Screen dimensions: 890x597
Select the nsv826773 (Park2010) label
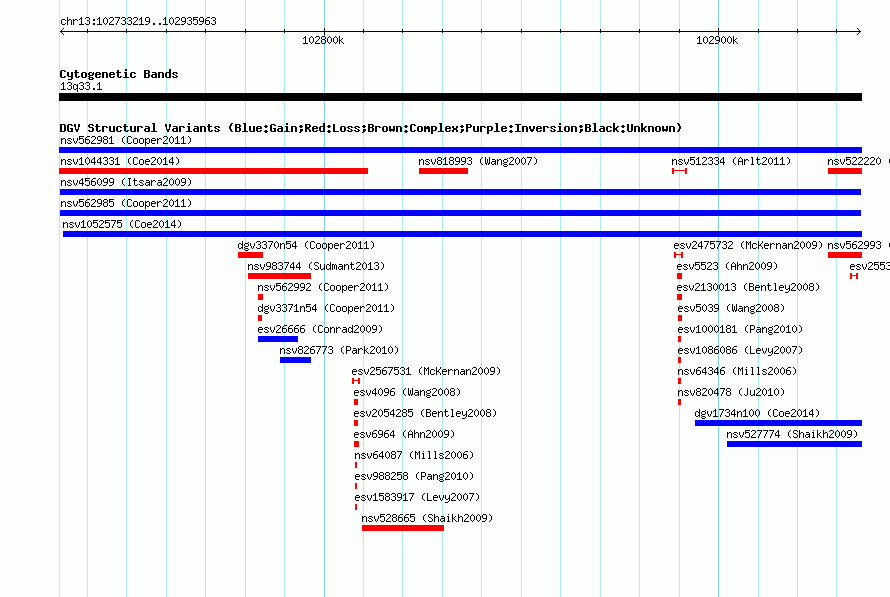[339, 350]
